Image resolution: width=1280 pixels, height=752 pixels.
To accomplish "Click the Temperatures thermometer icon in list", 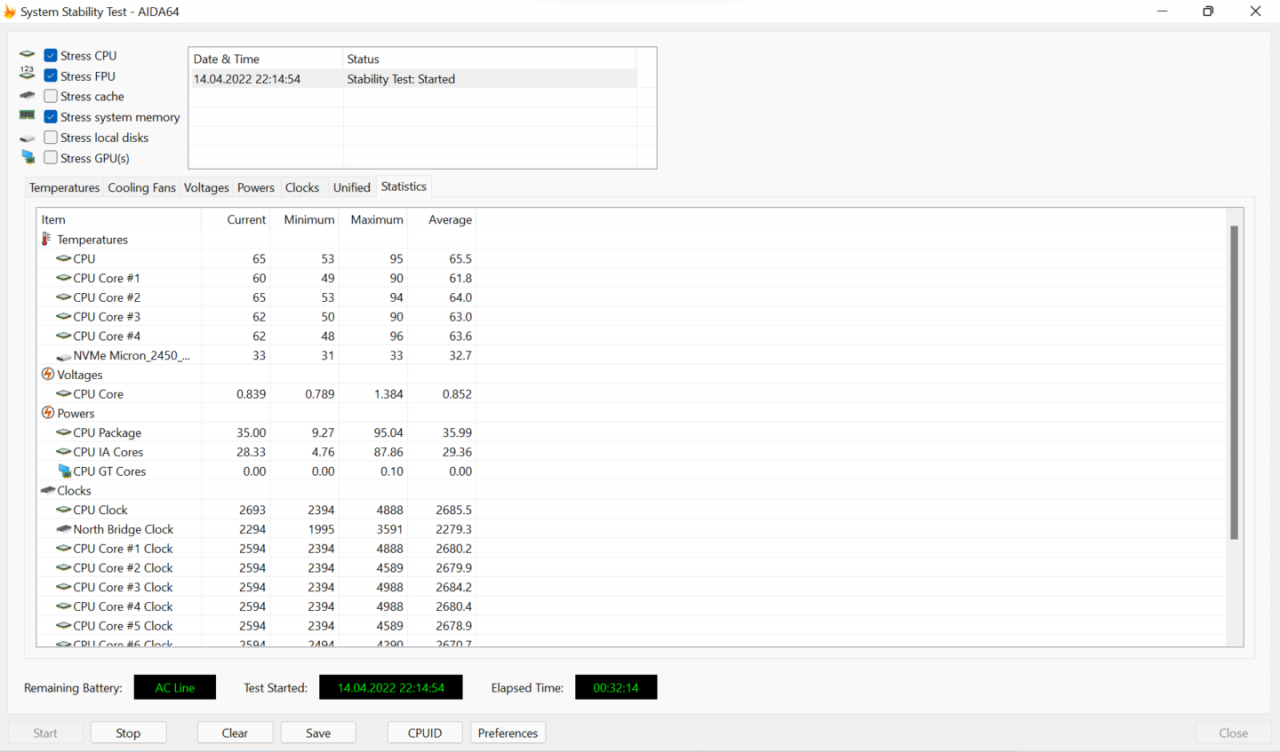I will pos(46,240).
